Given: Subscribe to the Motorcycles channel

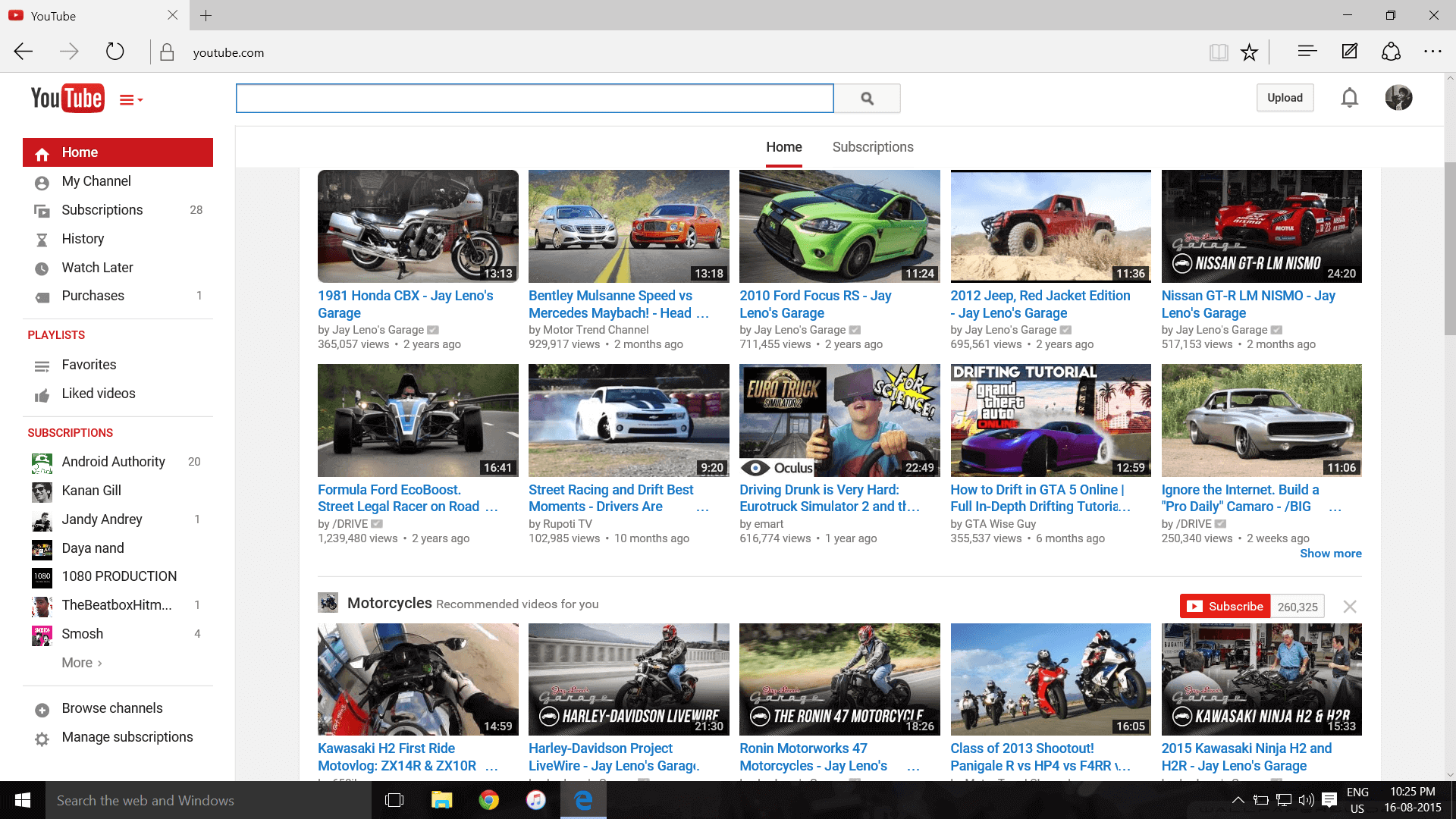Looking at the screenshot, I should coord(1225,607).
